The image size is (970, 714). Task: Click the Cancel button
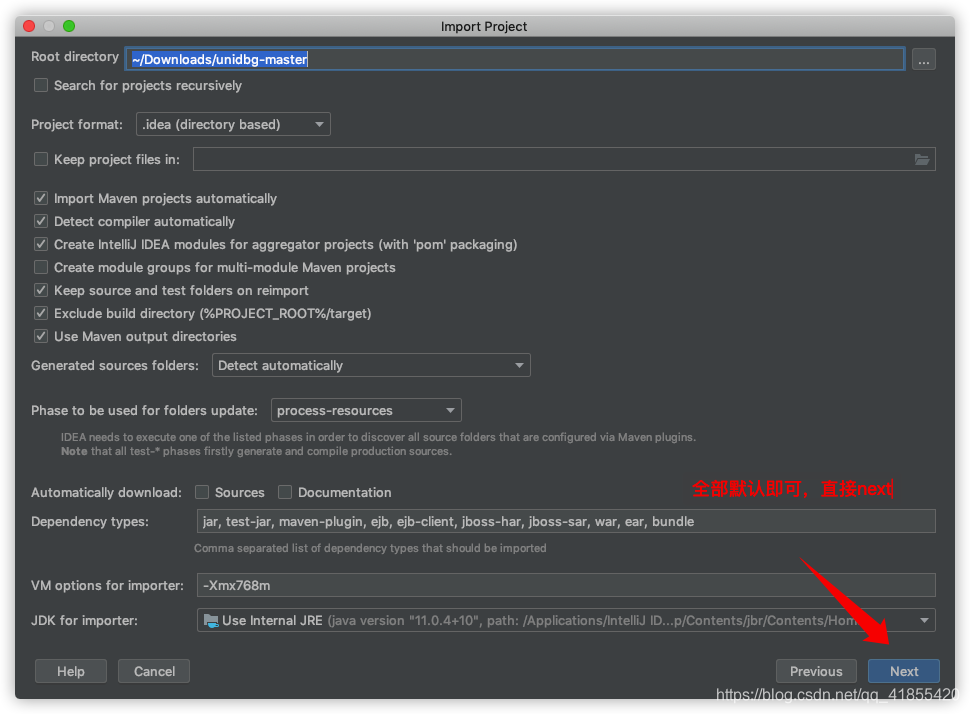[x=154, y=671]
